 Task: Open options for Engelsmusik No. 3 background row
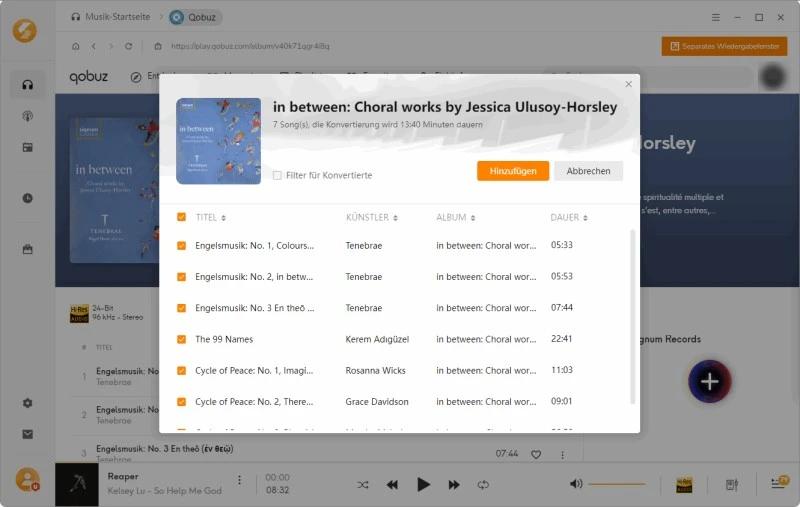562,454
